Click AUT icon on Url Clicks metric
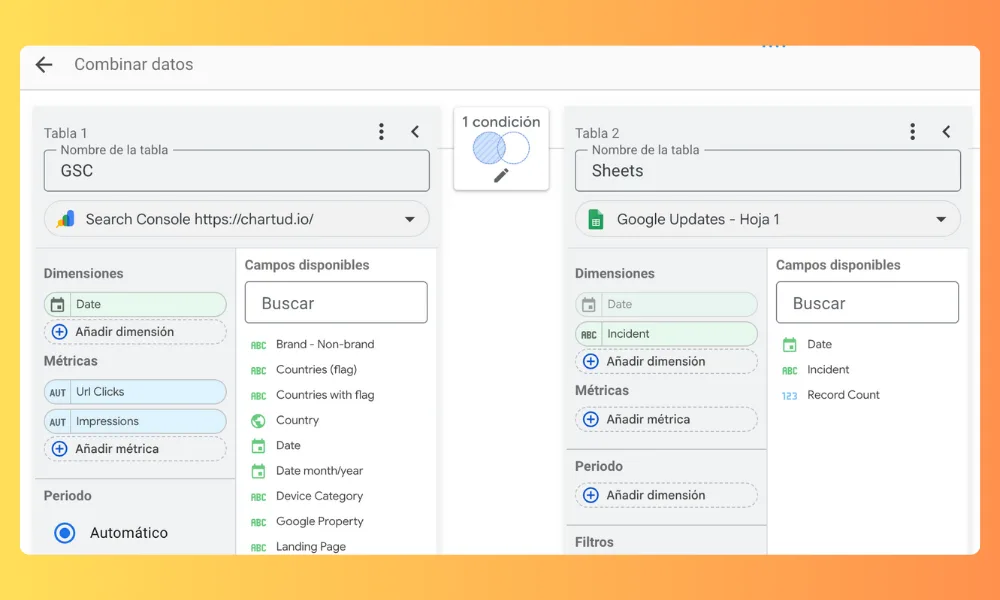The height and width of the screenshot is (600, 1000). coord(58,393)
